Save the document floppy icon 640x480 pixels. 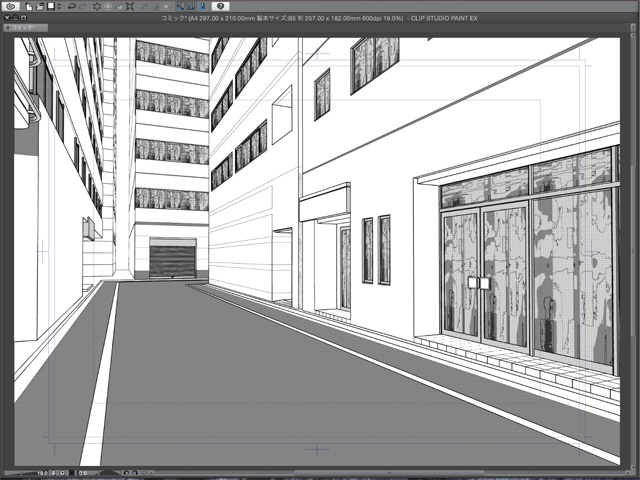51,6
